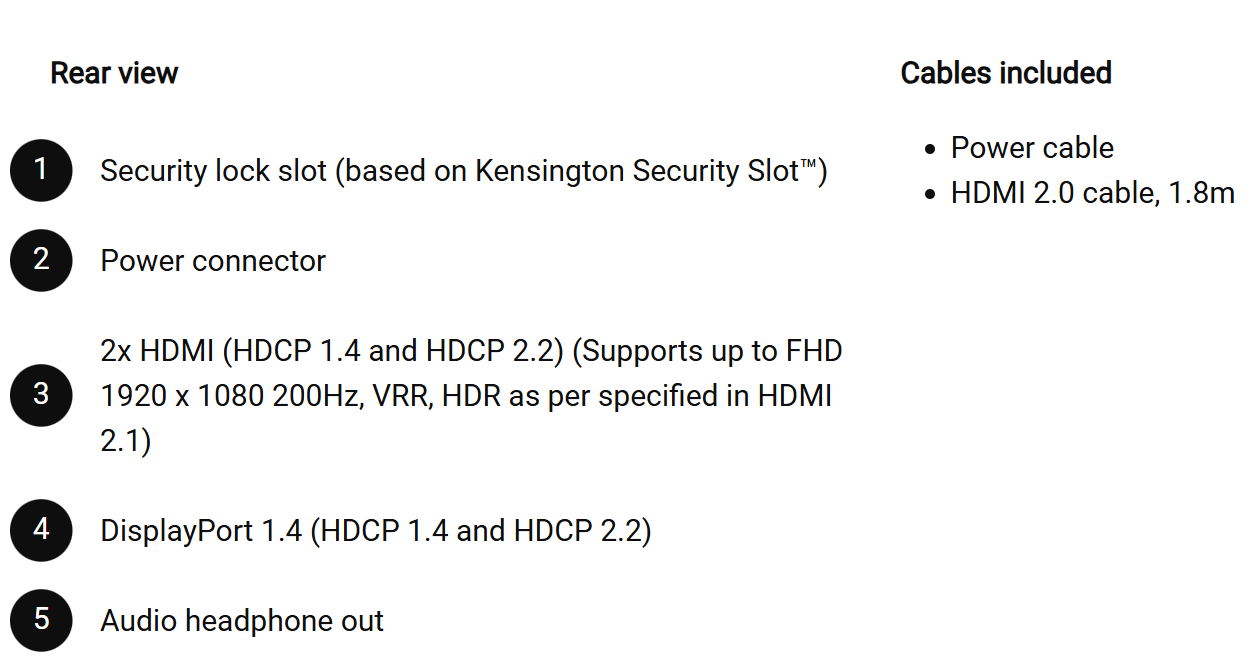Click the 2x HDMI port description
The height and width of the screenshot is (671, 1250).
[x=471, y=396]
